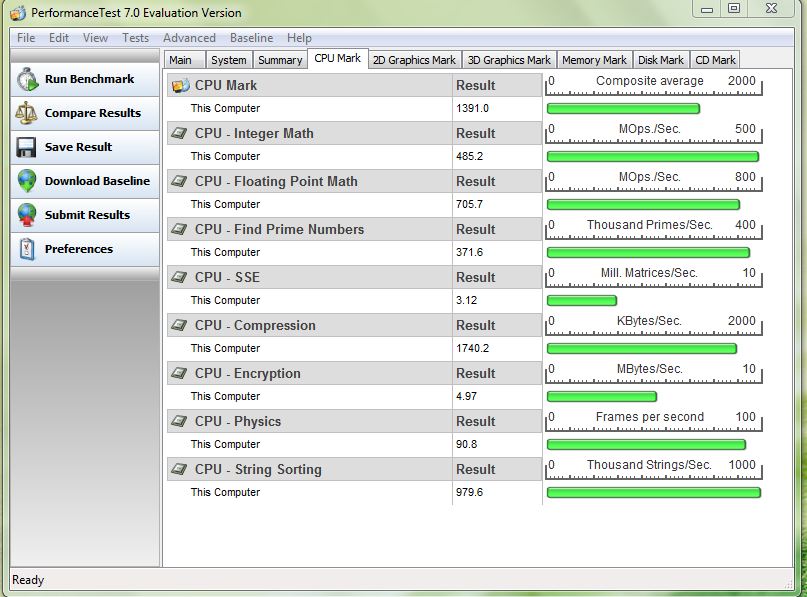Click the Download Baseline globe icon
Screen dimensions: 807x597
point(27,181)
